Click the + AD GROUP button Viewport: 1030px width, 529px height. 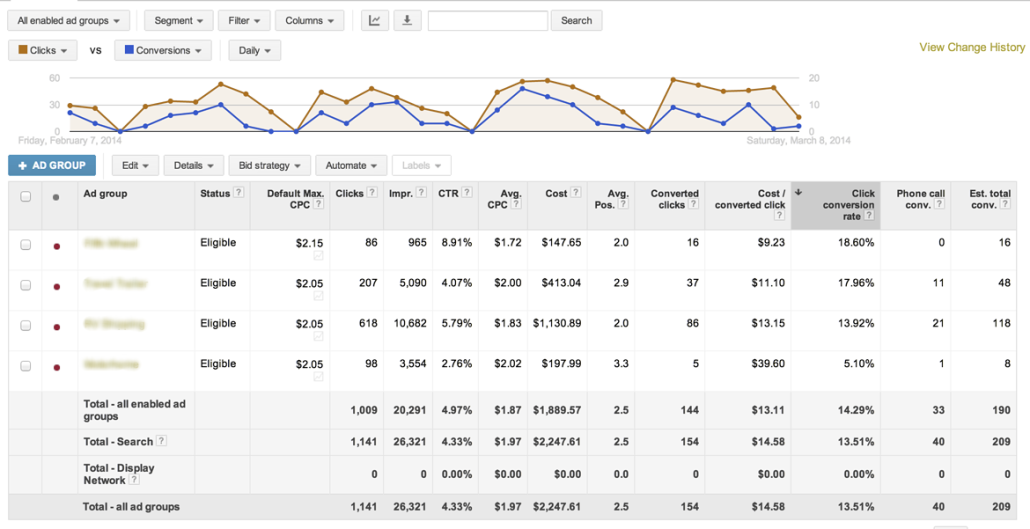point(52,166)
